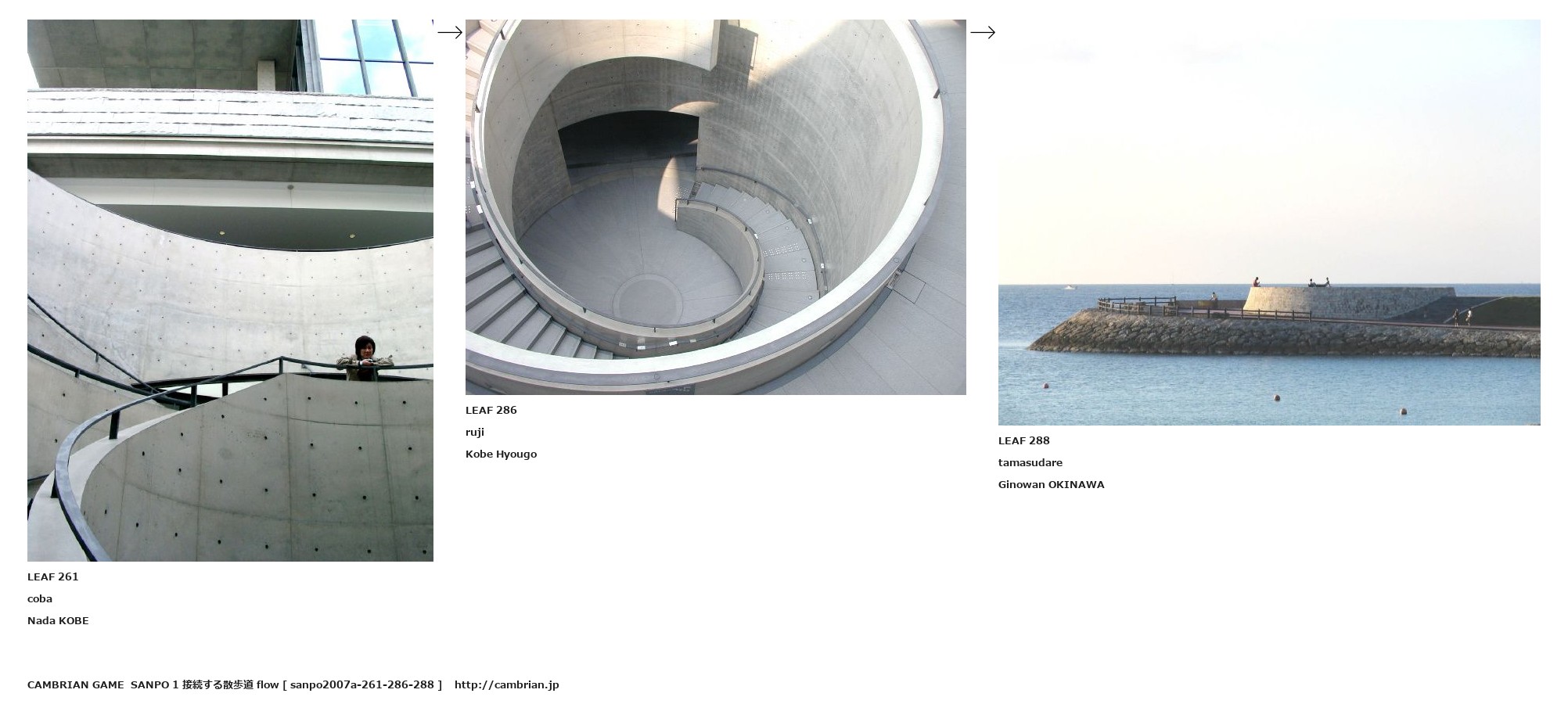The width and height of the screenshot is (1568, 704).
Task: Open the http://cambrian.jp link
Action: coord(507,684)
